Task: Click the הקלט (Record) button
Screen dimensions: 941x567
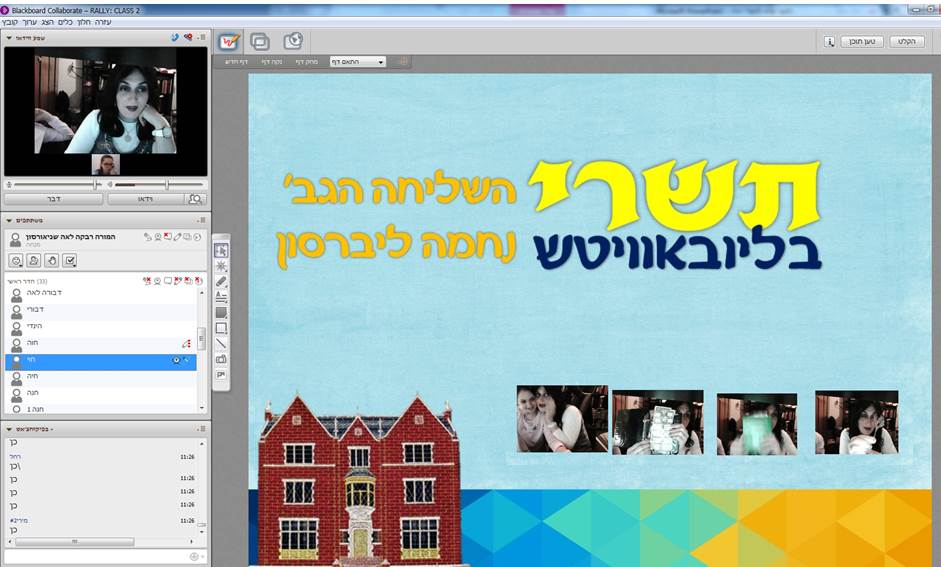Action: point(907,41)
